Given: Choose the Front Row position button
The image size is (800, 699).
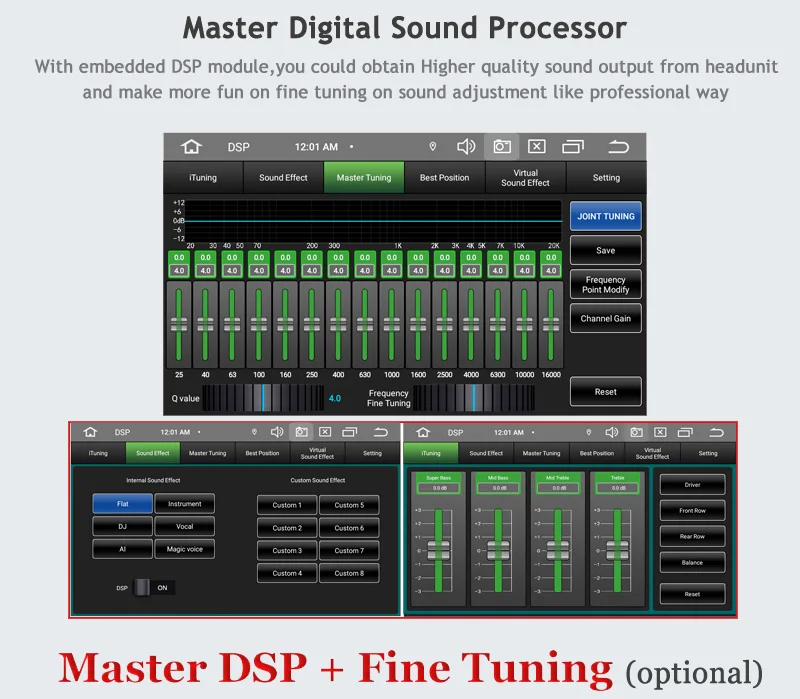Looking at the screenshot, I should pyautogui.click(x=692, y=510).
